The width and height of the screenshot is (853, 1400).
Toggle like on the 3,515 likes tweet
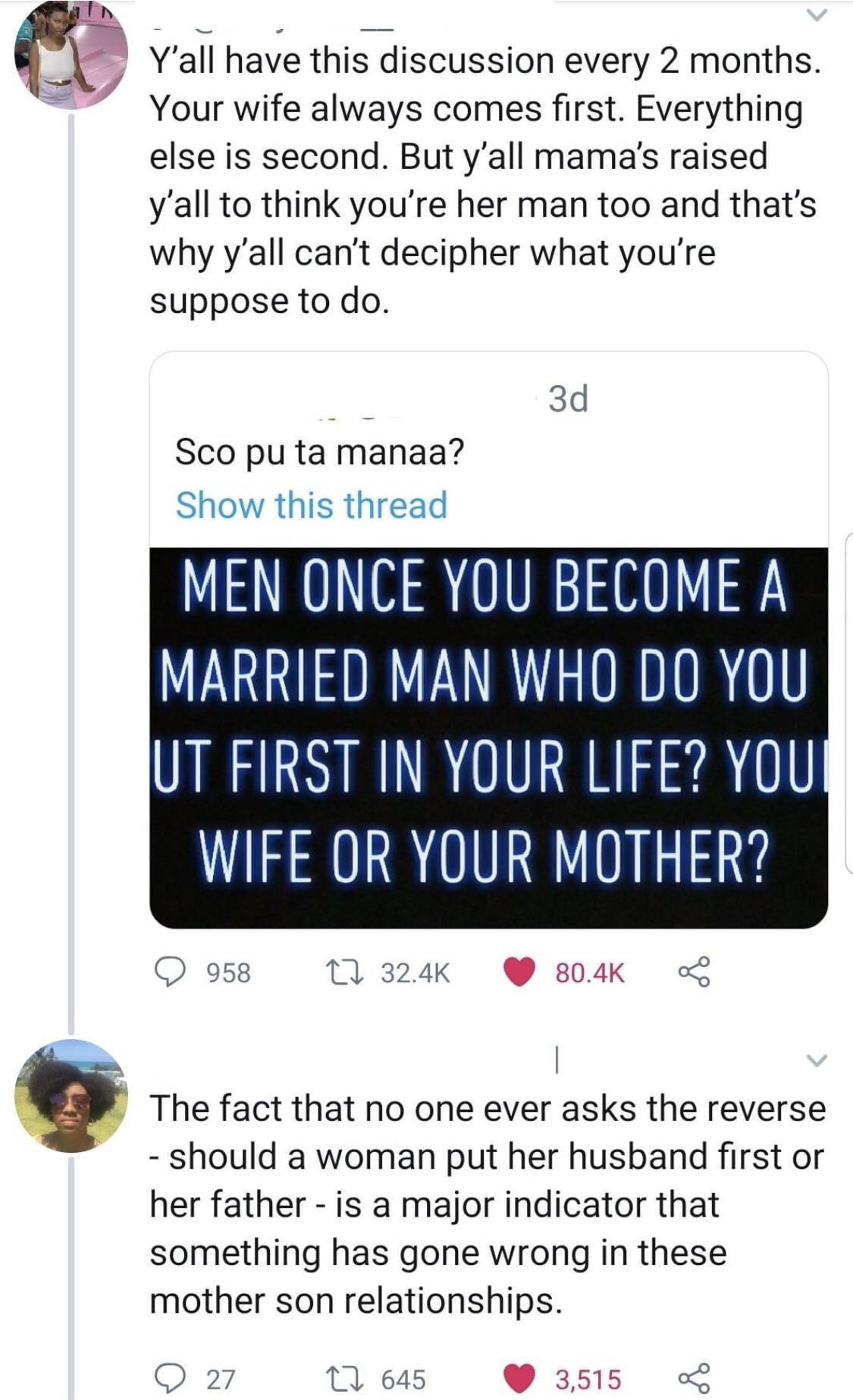(x=519, y=1378)
